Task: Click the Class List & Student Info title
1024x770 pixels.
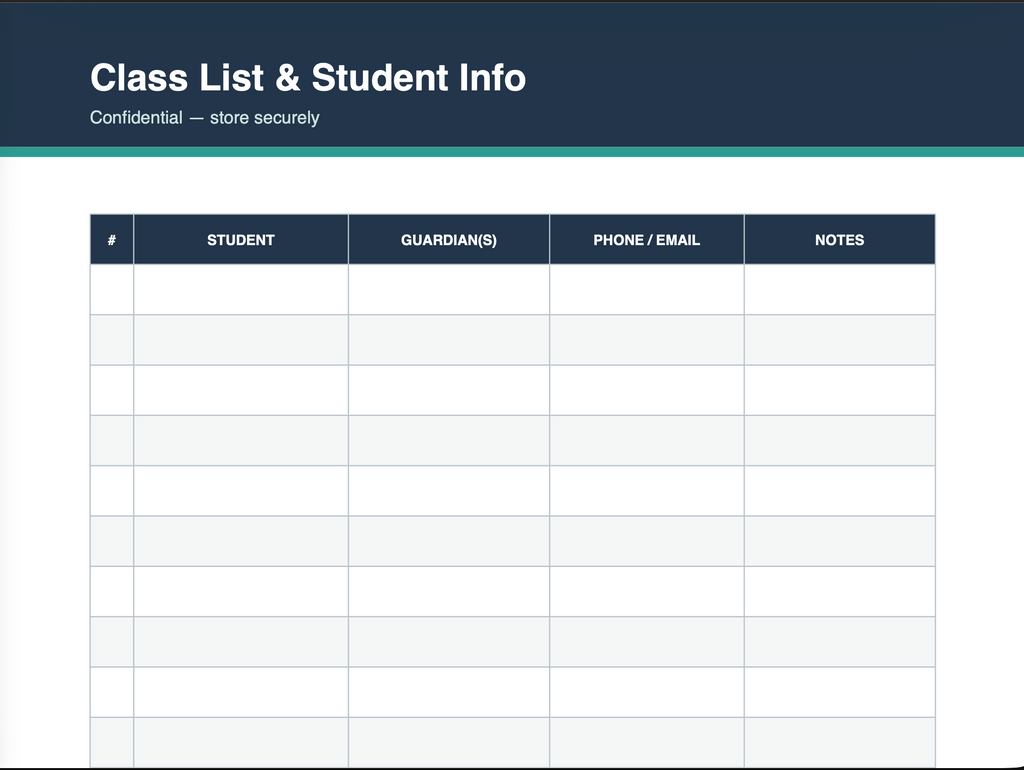Action: tap(308, 78)
